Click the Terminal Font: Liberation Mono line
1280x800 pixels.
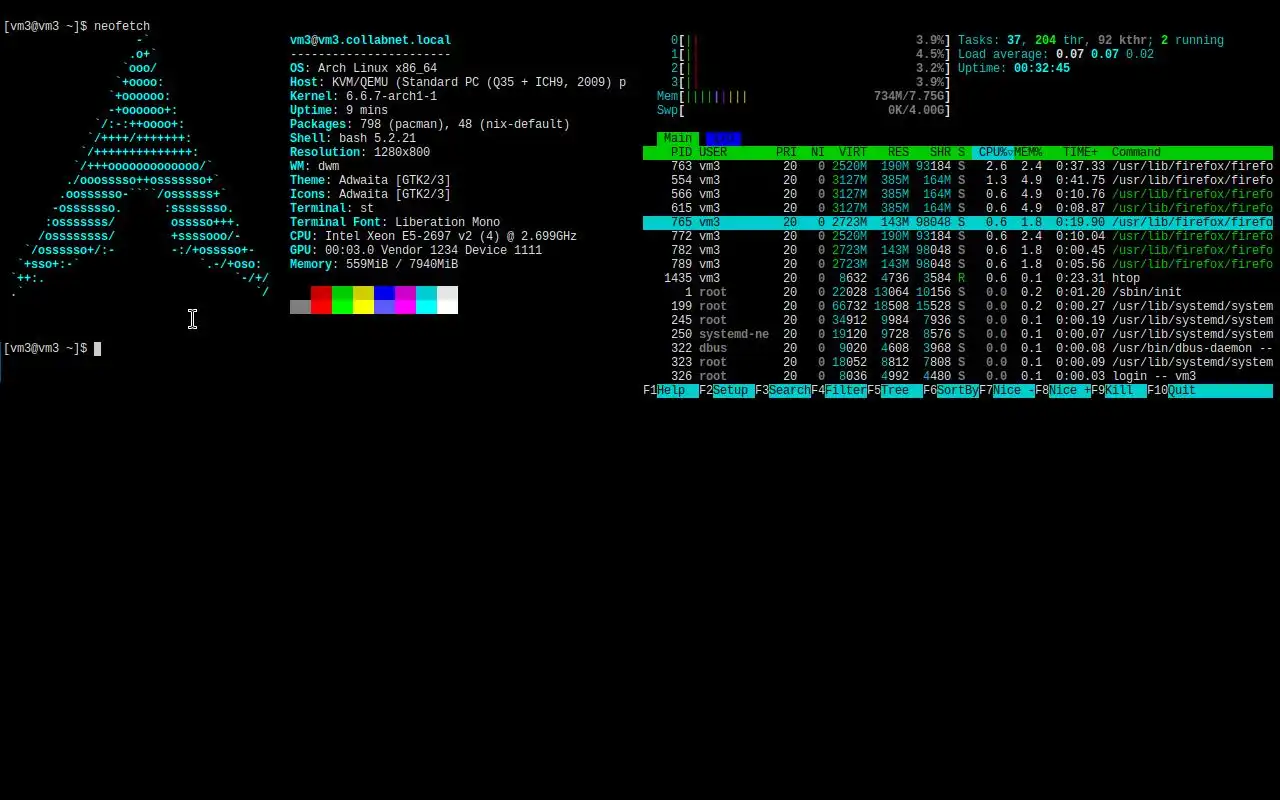pos(395,222)
